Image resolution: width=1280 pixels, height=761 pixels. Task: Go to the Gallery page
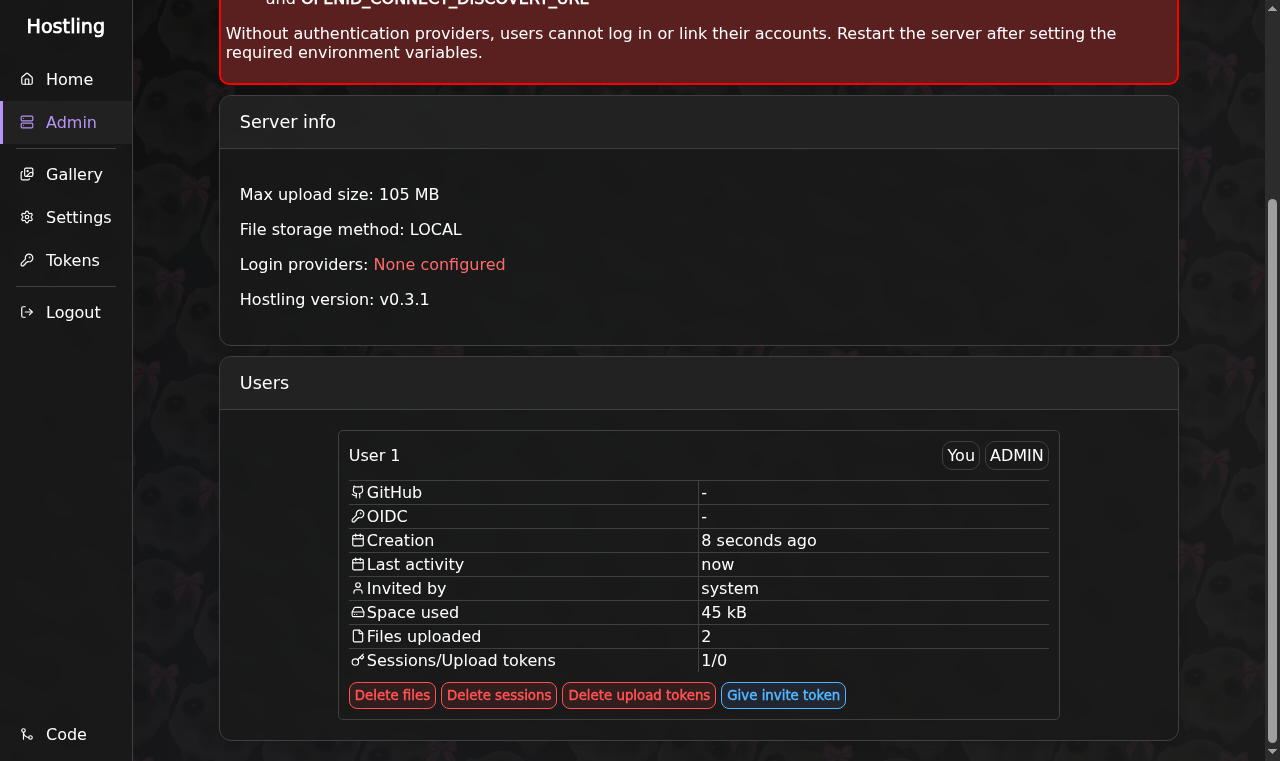click(x=66, y=174)
